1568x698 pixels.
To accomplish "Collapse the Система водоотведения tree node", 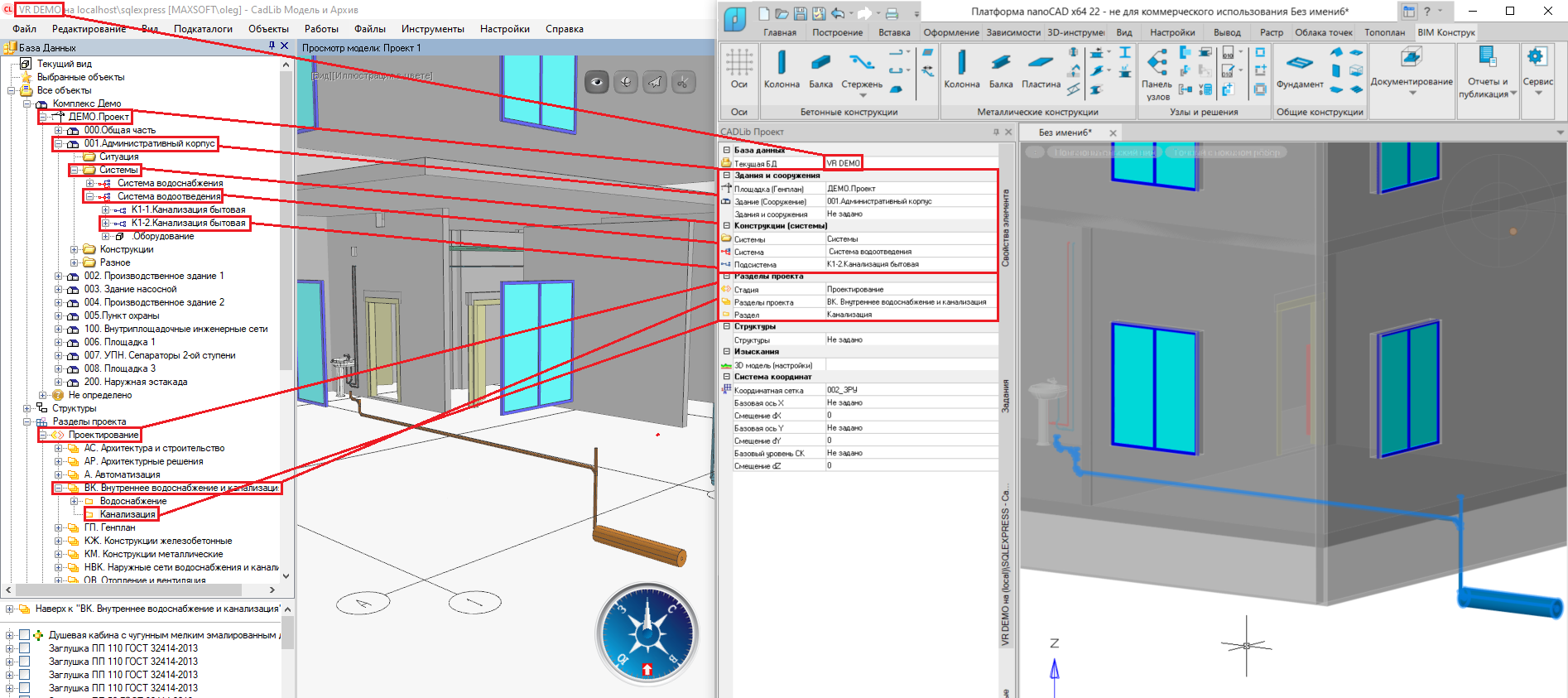I will point(90,196).
